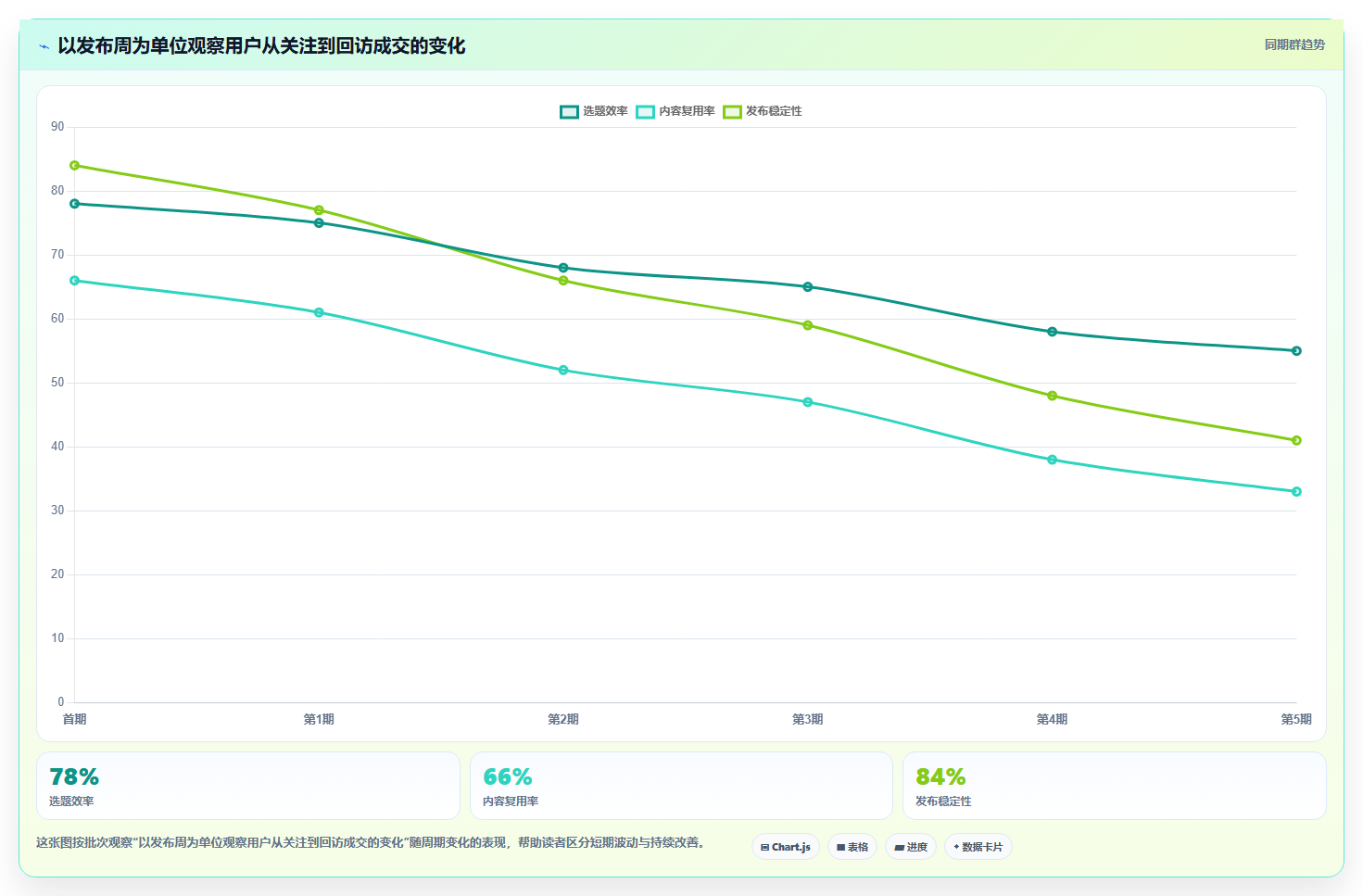
Task: Open the 84% 发布稳定性 stat card
Action: point(1115,786)
